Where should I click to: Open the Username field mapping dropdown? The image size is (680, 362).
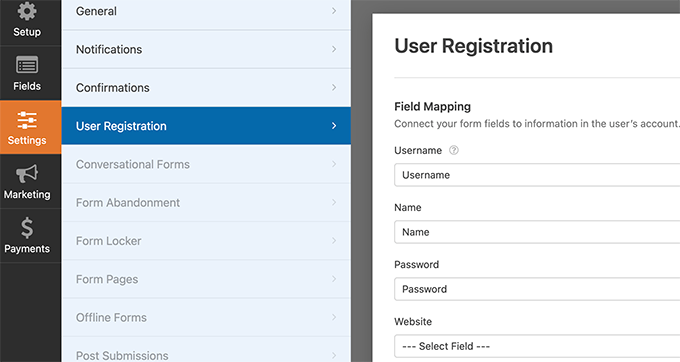pos(537,175)
